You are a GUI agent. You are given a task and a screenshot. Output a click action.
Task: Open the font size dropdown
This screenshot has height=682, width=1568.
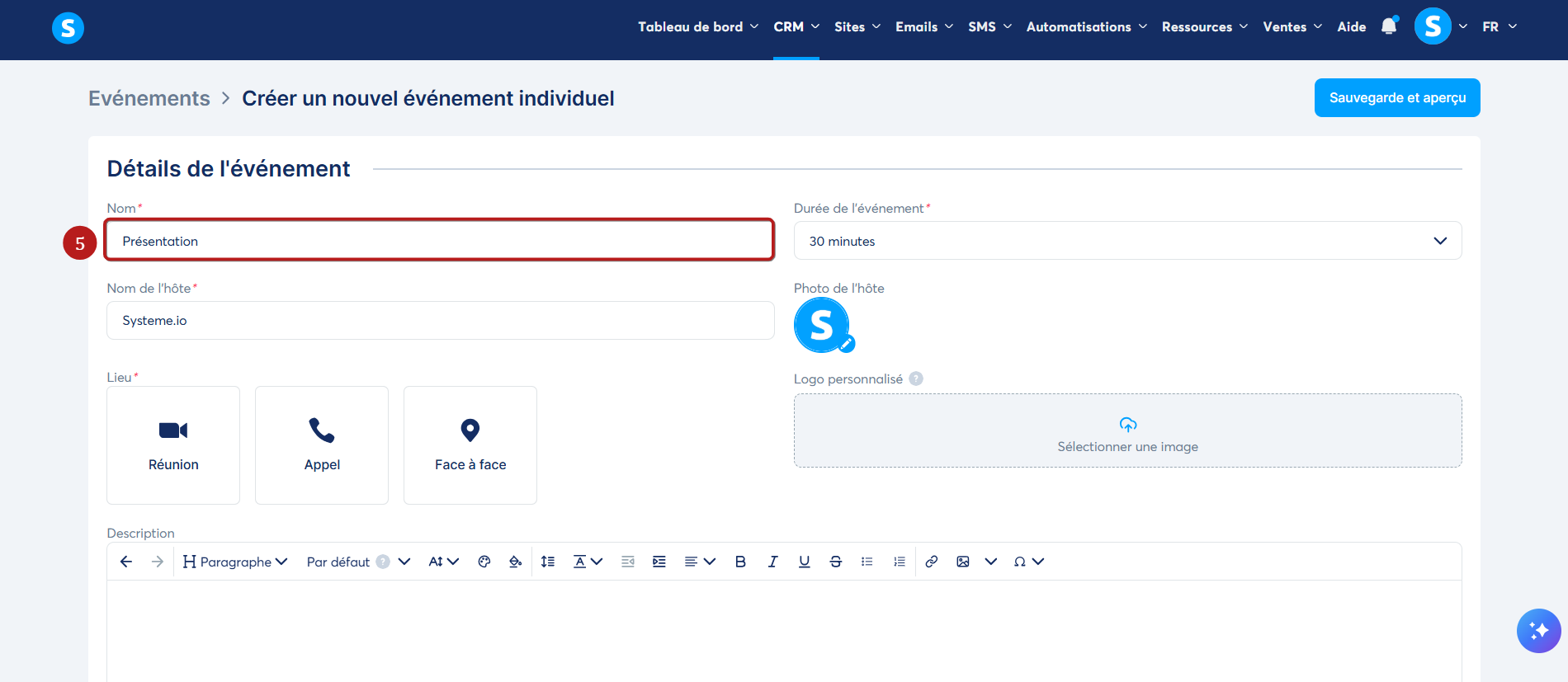(x=443, y=562)
